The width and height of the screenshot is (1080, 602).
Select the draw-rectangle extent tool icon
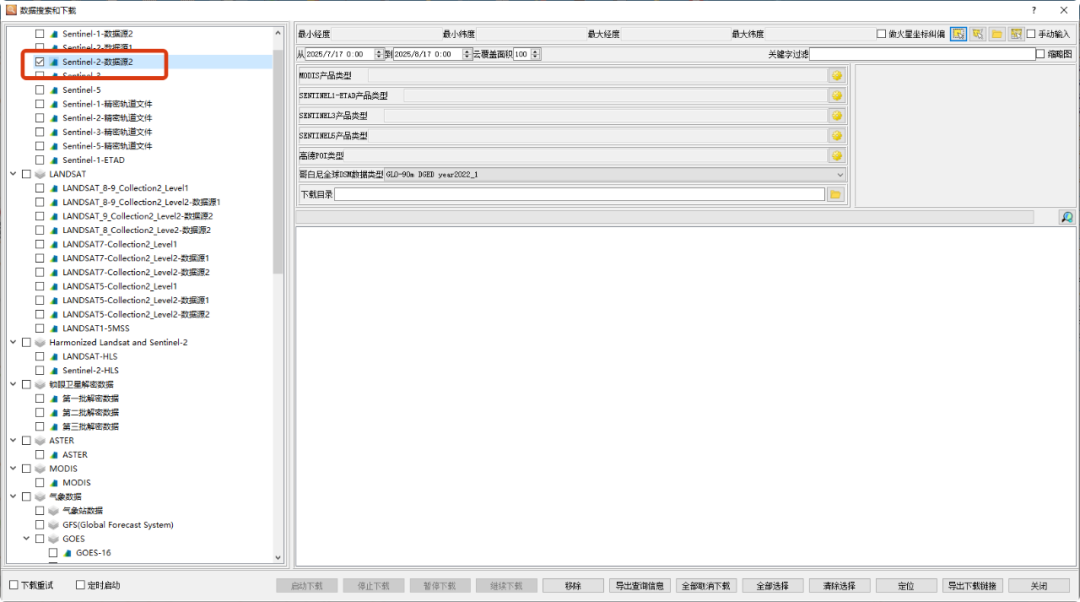click(958, 34)
